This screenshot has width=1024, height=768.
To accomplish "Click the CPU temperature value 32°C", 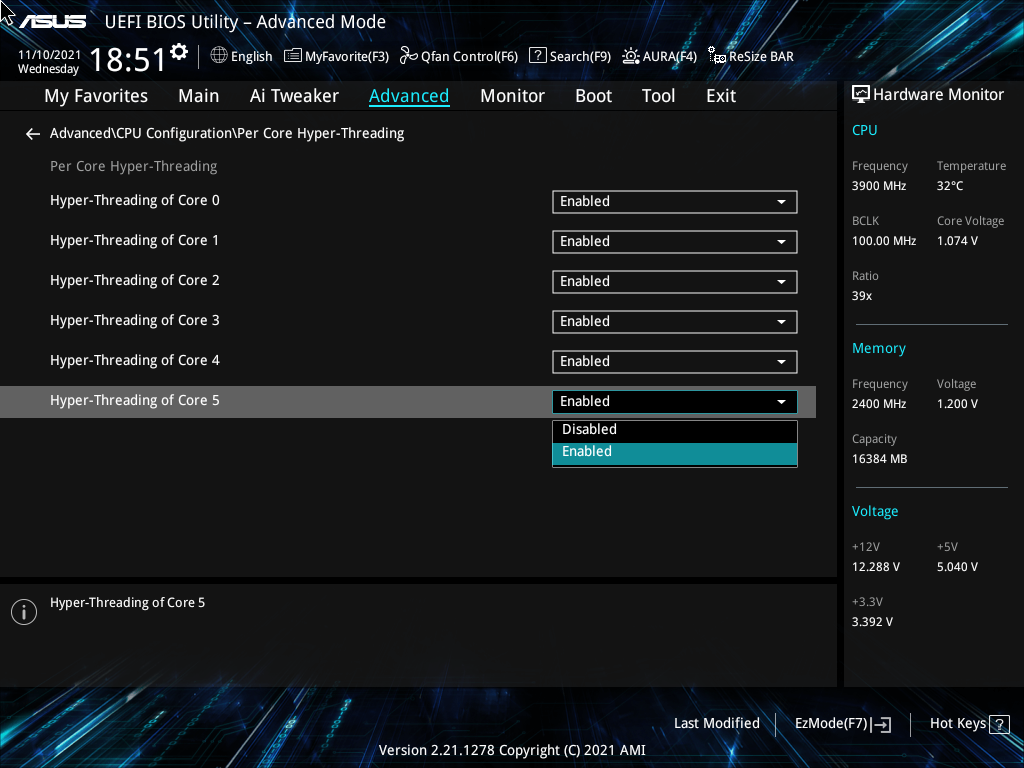I will [950, 186].
